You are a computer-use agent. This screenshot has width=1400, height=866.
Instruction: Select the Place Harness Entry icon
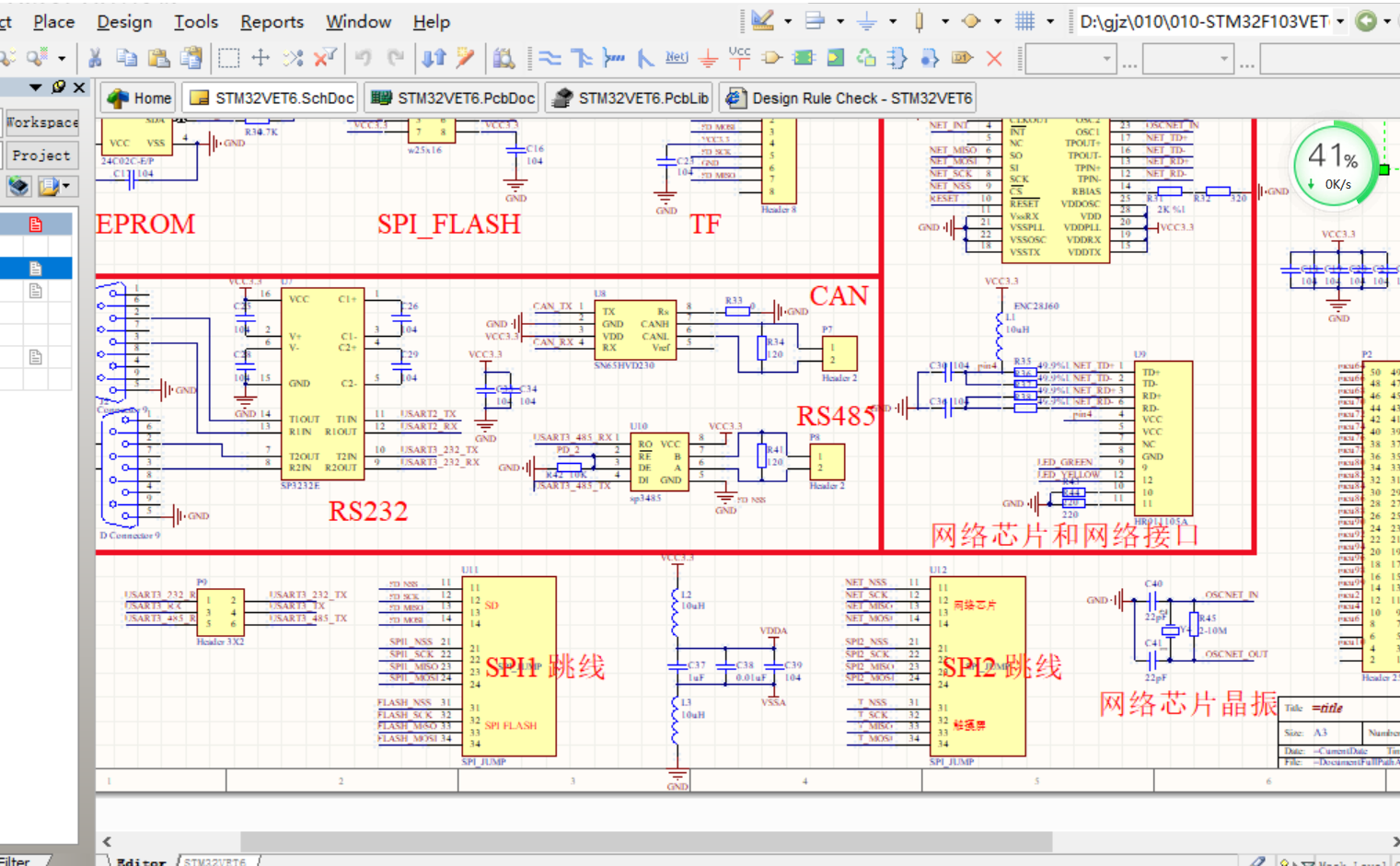click(x=930, y=59)
